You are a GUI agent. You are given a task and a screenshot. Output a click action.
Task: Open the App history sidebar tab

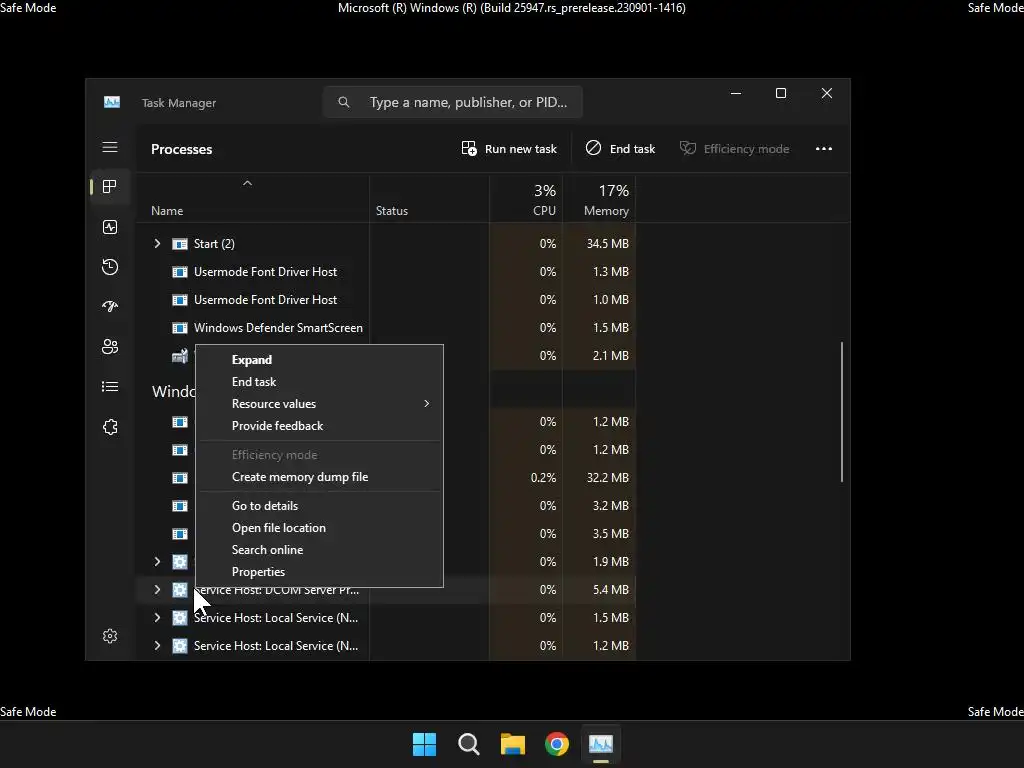pyautogui.click(x=110, y=266)
